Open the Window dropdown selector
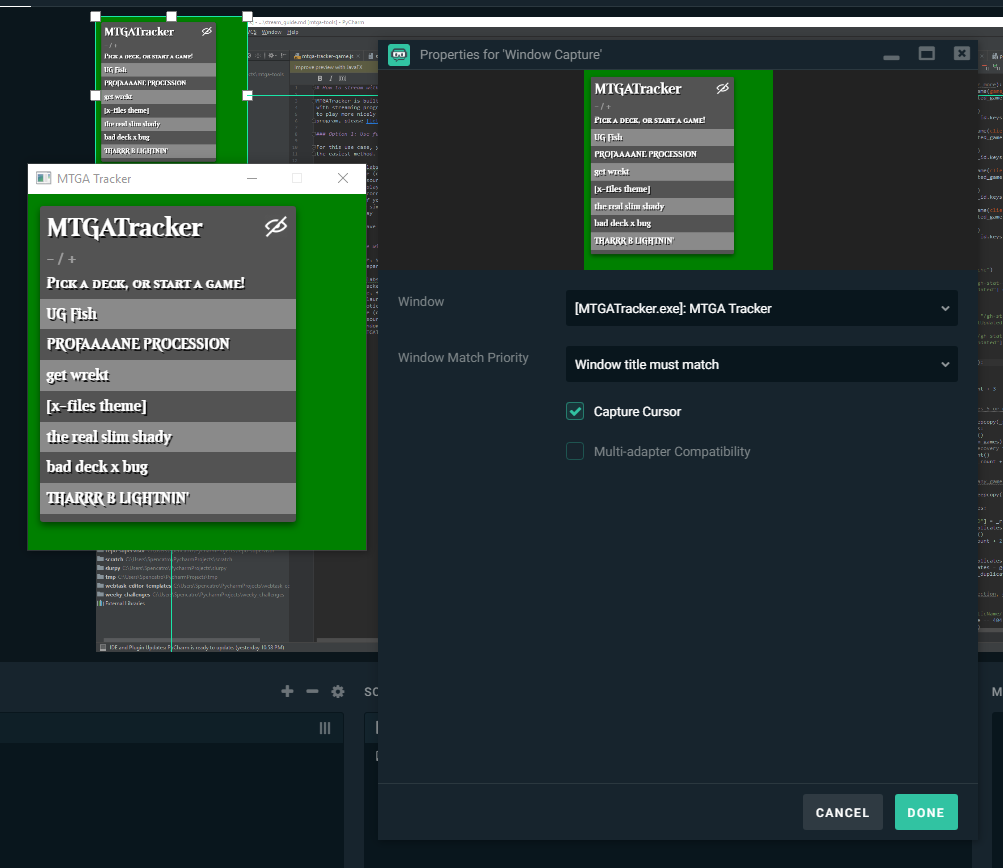 pyautogui.click(x=762, y=308)
